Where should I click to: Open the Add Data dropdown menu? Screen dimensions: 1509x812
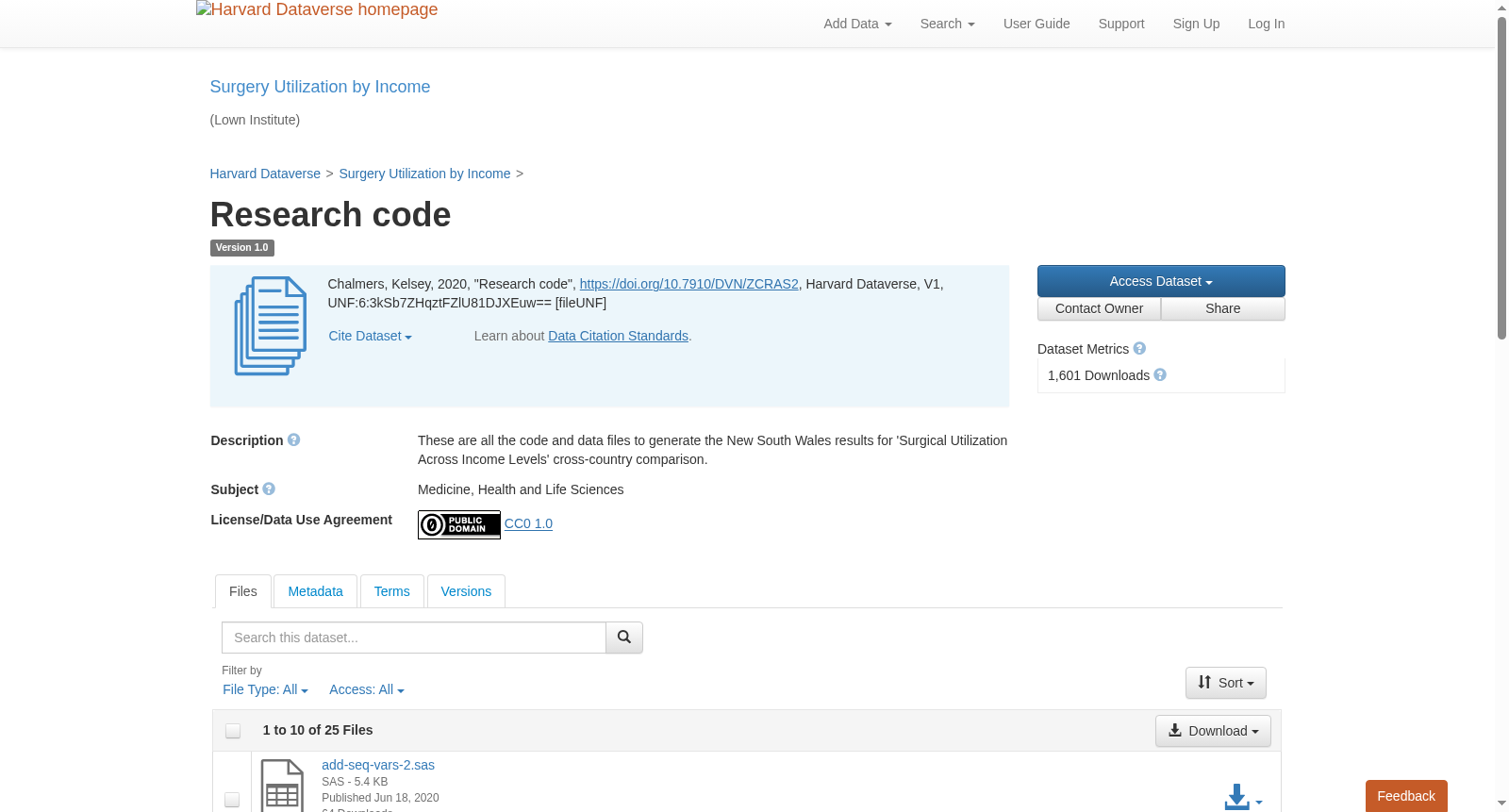pyautogui.click(x=857, y=24)
